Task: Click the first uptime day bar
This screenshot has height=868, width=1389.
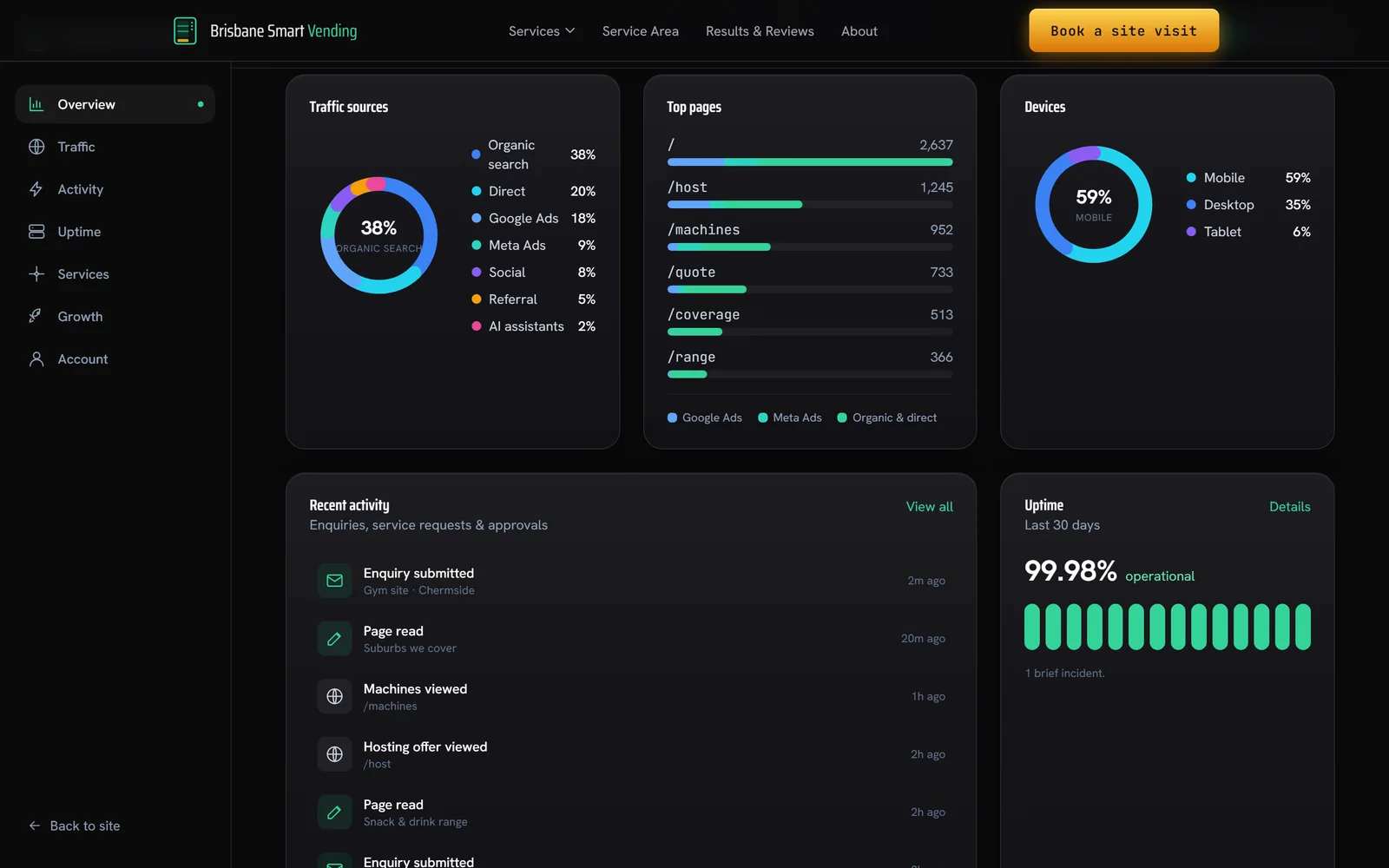Action: [1032, 627]
